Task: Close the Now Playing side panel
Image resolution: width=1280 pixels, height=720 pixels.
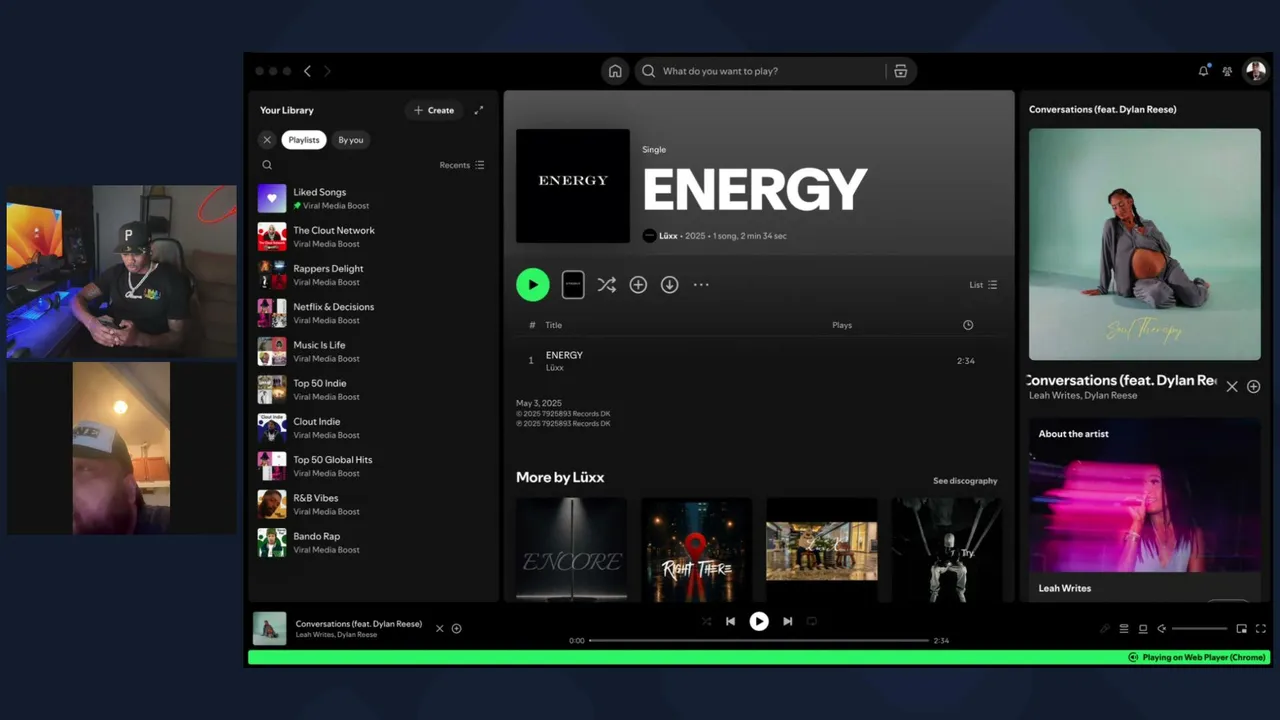Action: [x=1232, y=386]
